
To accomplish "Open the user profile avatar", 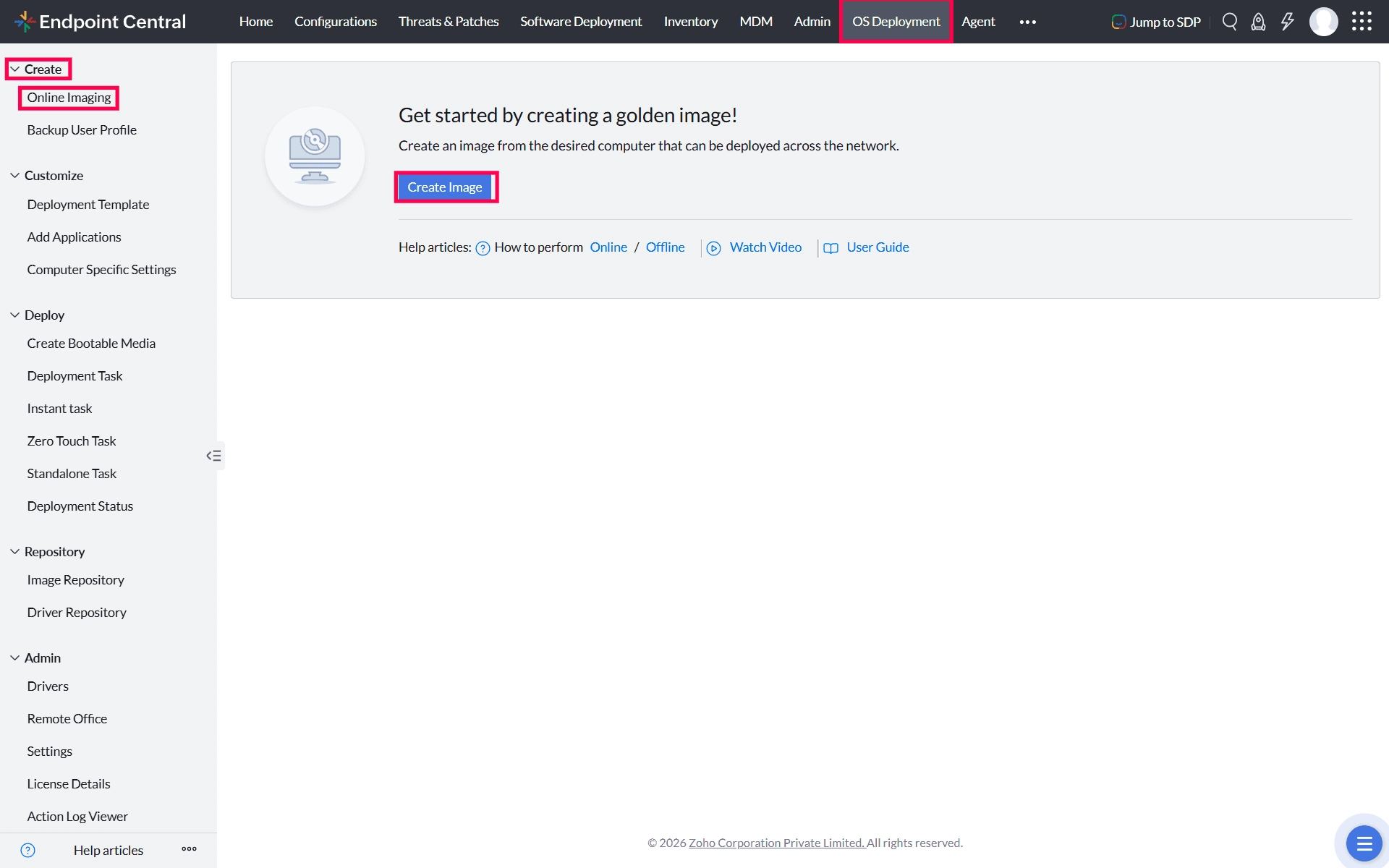I will click(1324, 22).
